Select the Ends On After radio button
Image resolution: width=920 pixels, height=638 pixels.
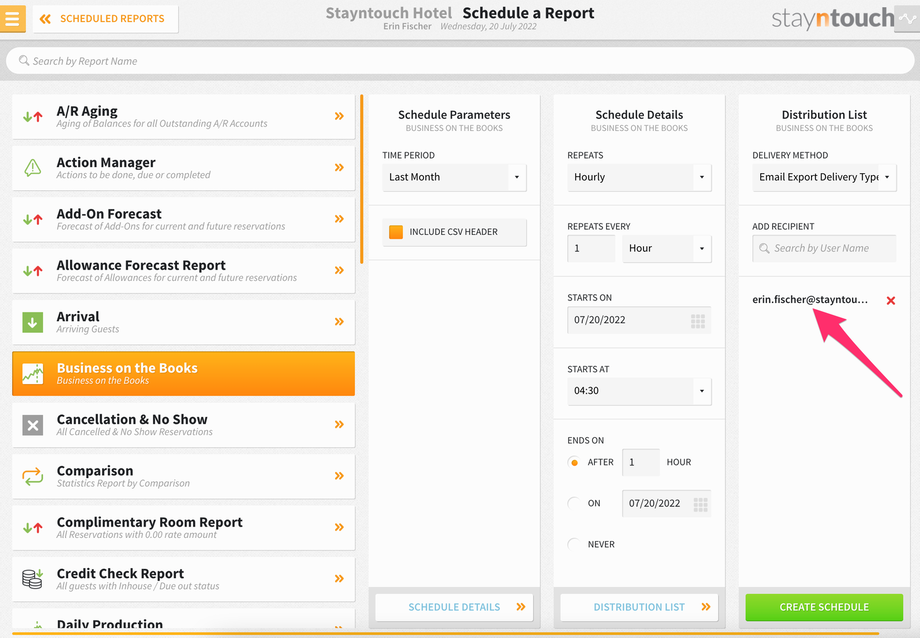[x=574, y=463]
